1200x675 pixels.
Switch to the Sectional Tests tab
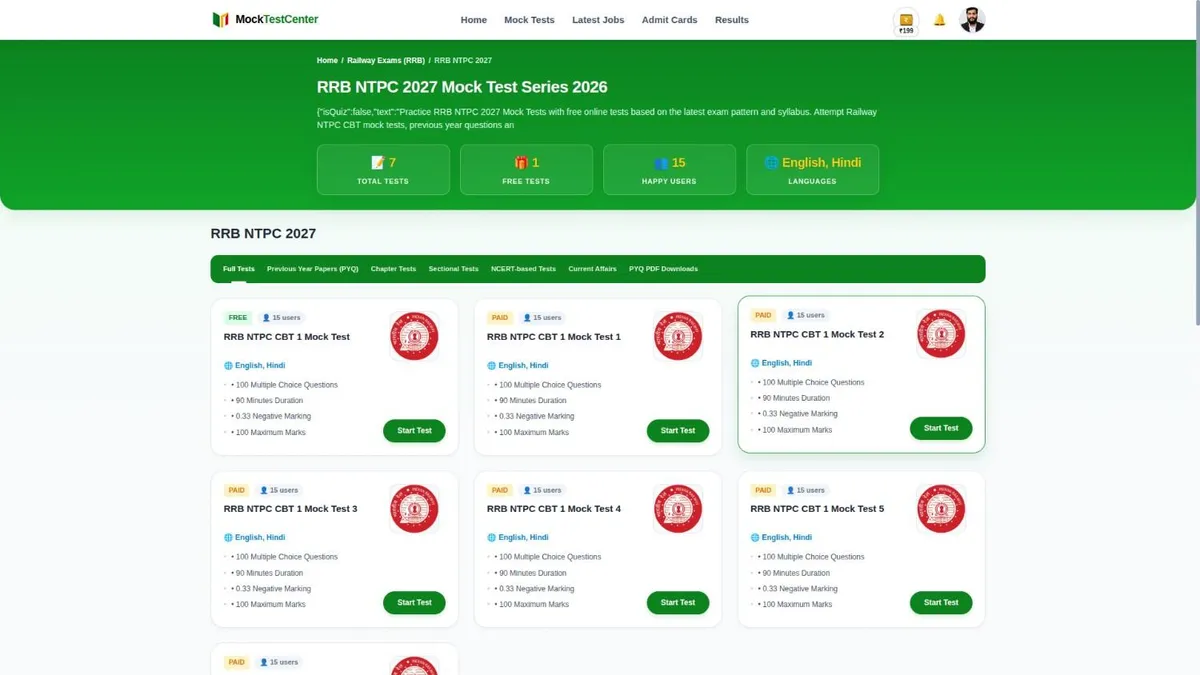point(454,269)
